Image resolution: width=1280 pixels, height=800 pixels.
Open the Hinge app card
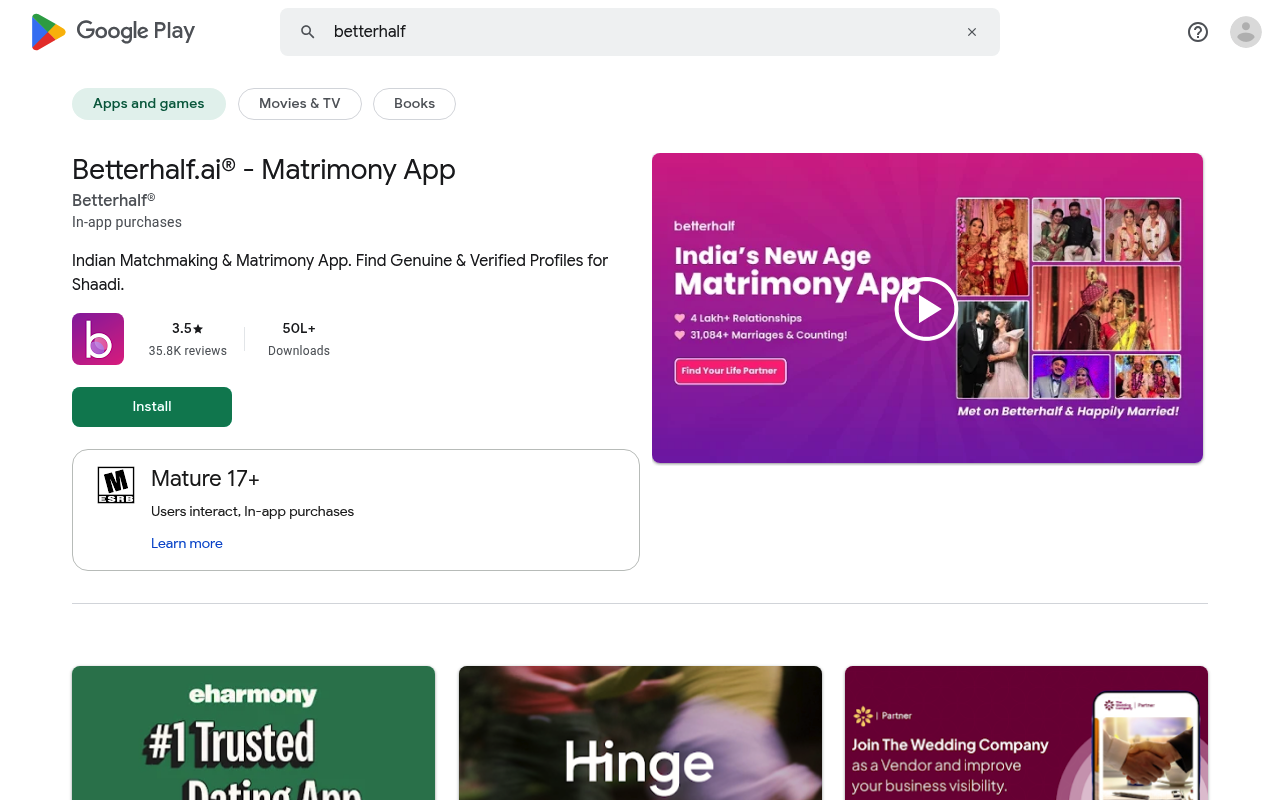point(640,733)
